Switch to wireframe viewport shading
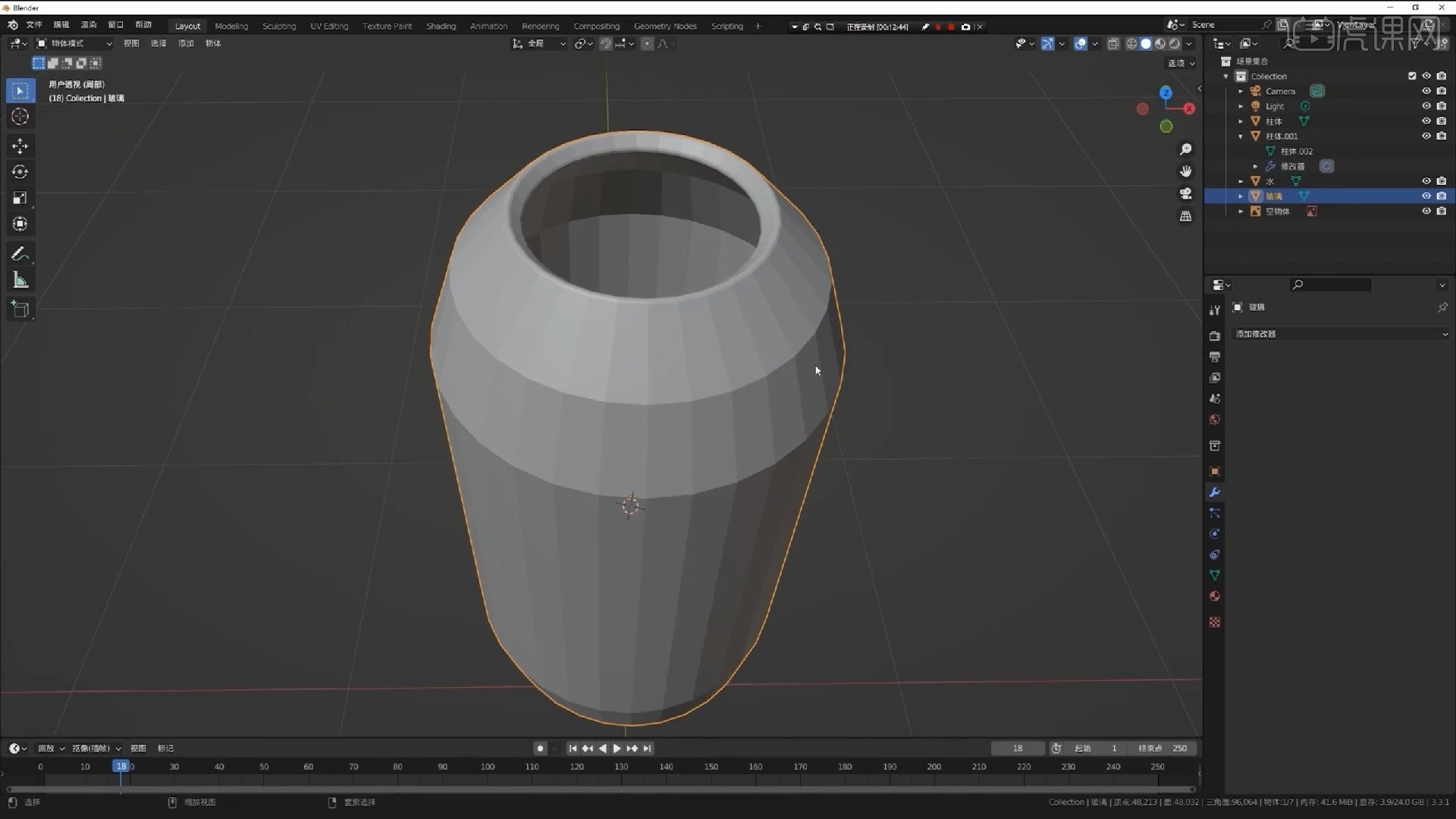This screenshot has width=1456, height=819. coord(1131,44)
